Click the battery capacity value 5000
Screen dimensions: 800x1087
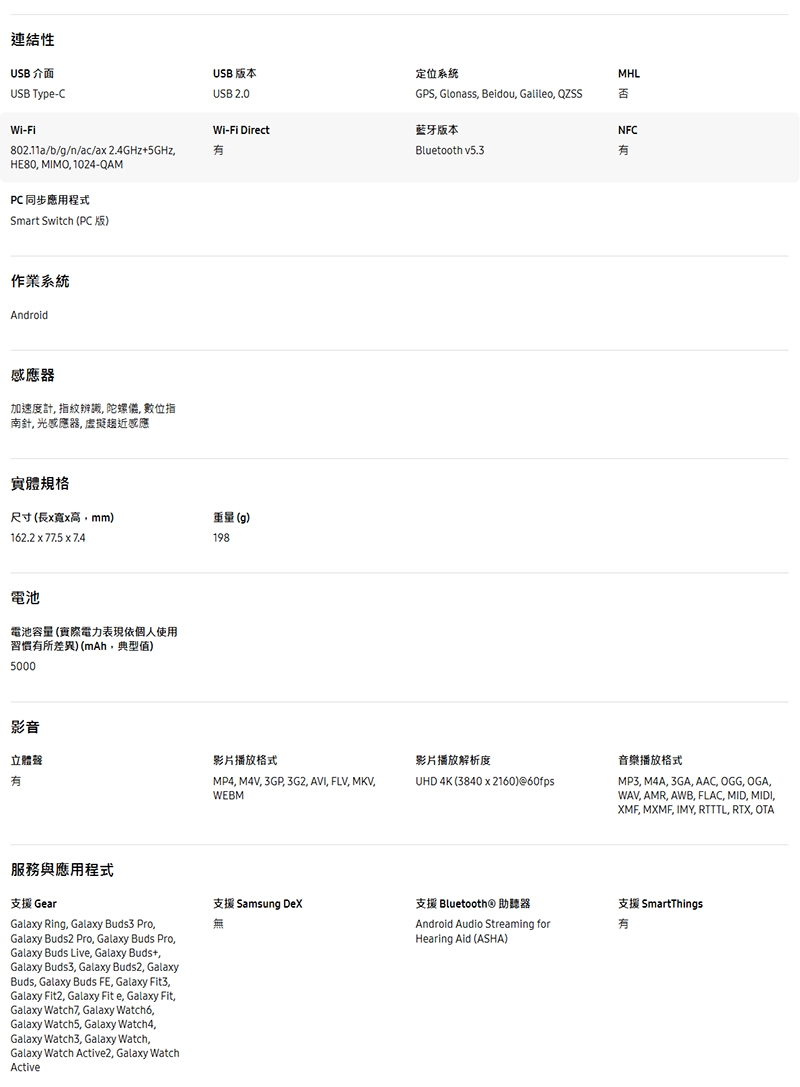(23, 666)
